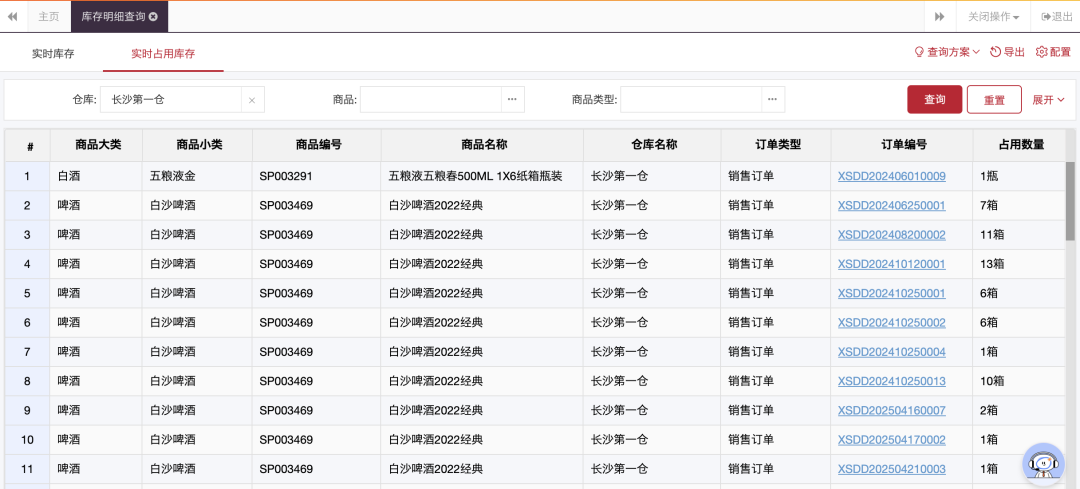Select the 实时占用库存 tab
This screenshot has width=1080, height=489.
click(x=163, y=53)
